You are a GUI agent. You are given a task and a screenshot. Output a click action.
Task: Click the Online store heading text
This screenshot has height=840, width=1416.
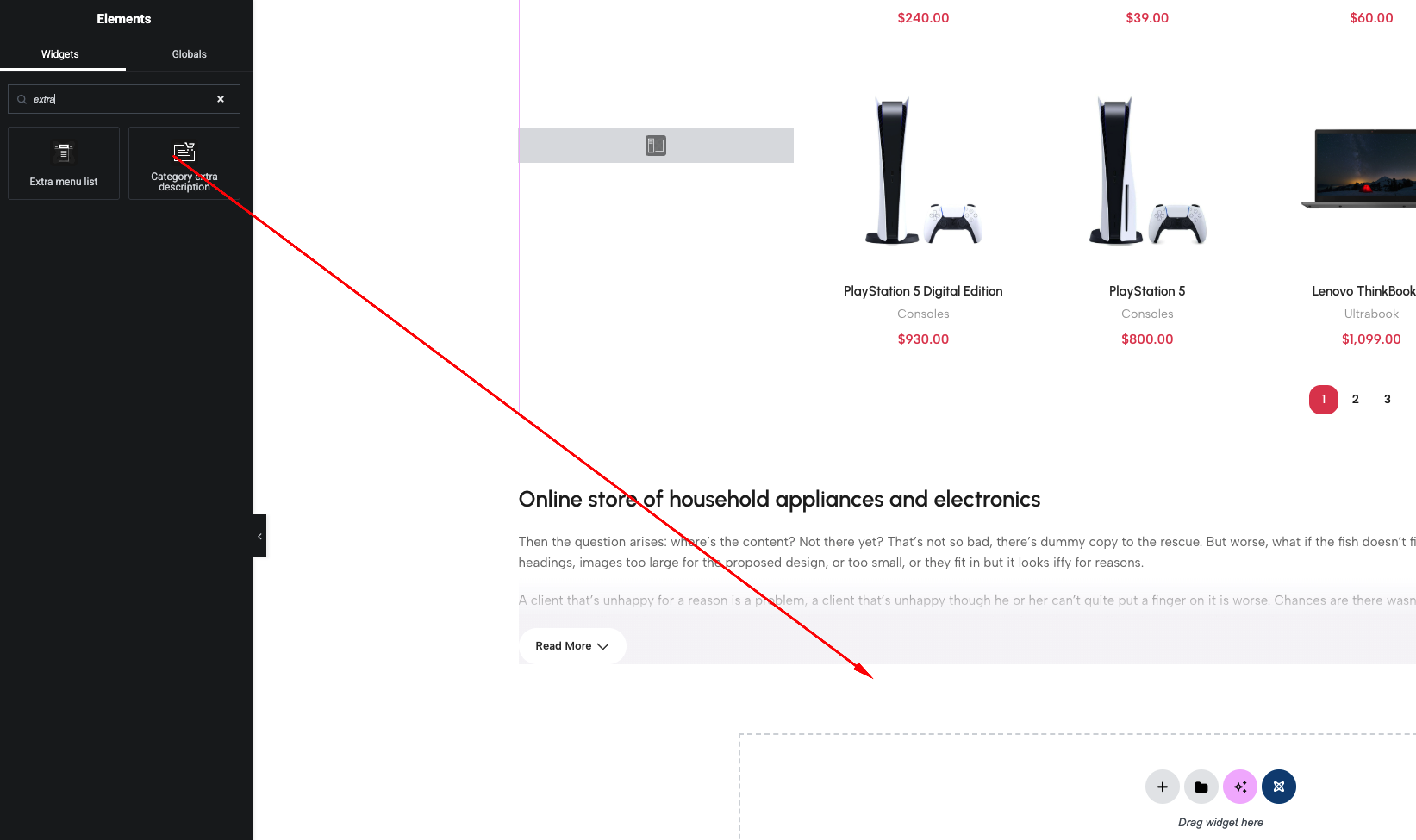tap(779, 500)
